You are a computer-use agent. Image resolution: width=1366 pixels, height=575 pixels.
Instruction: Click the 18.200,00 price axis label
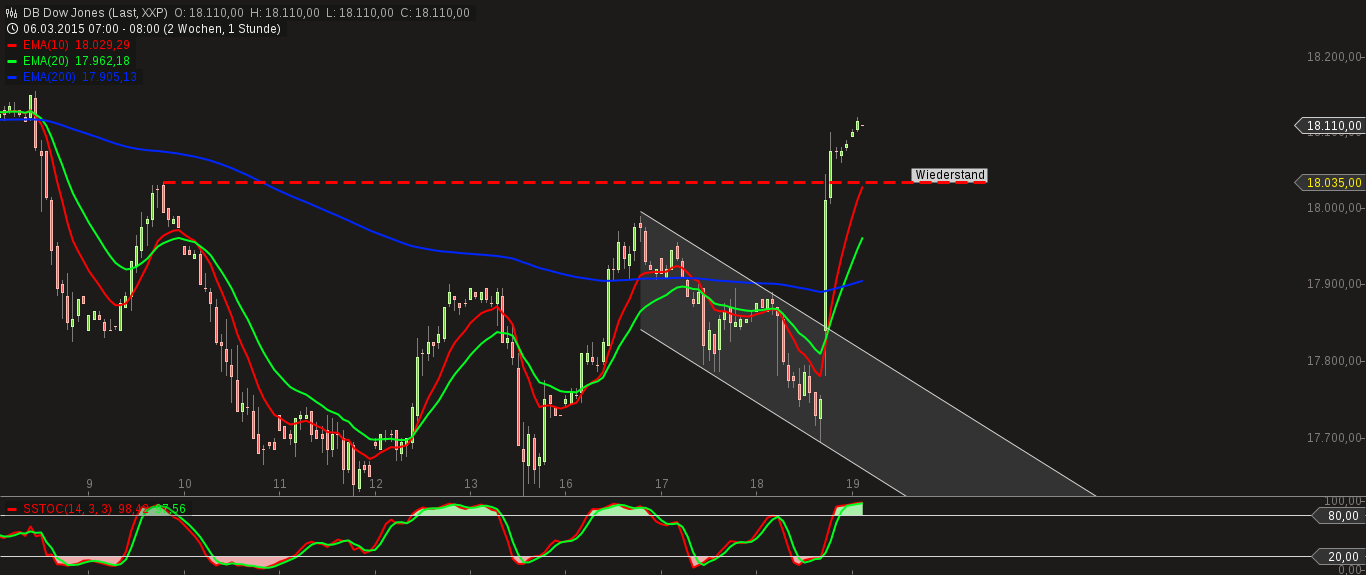[1335, 57]
